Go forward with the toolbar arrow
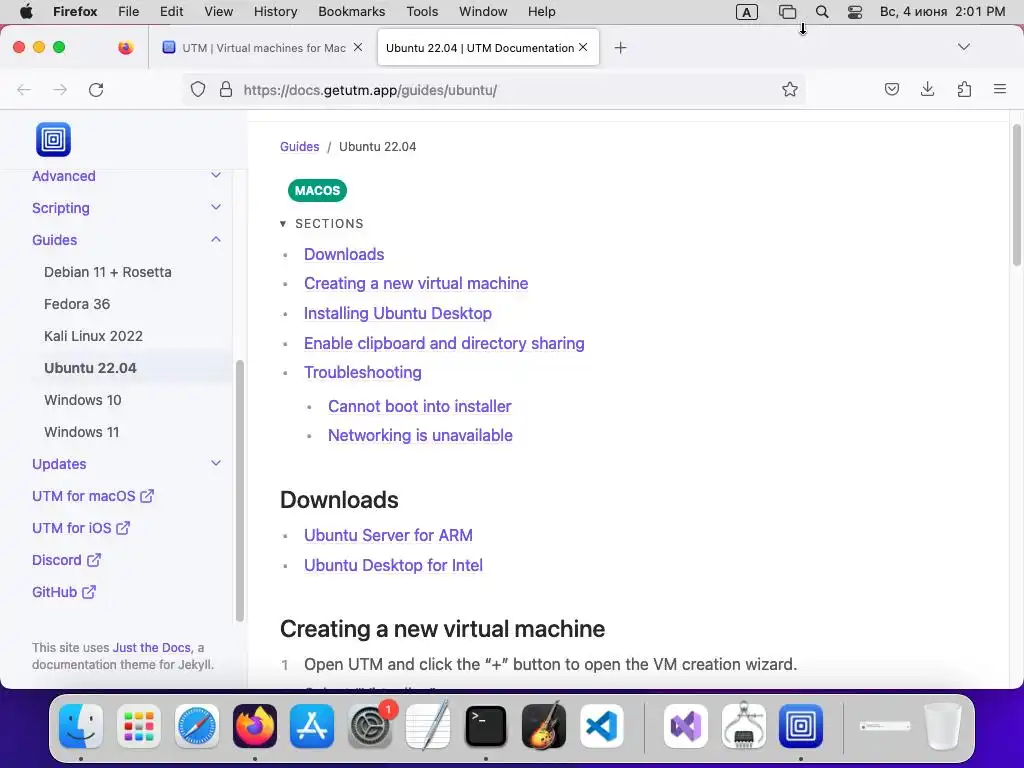The width and height of the screenshot is (1024, 768). tap(60, 89)
